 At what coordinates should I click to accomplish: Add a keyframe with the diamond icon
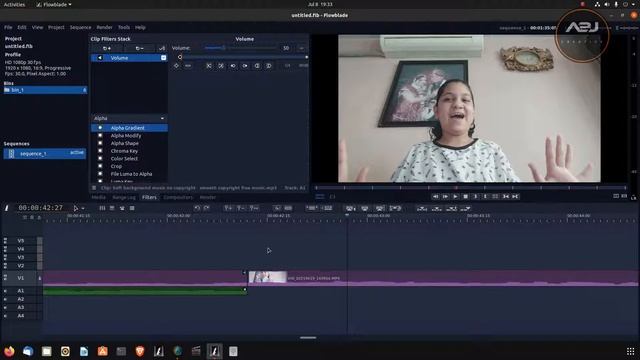click(x=176, y=66)
